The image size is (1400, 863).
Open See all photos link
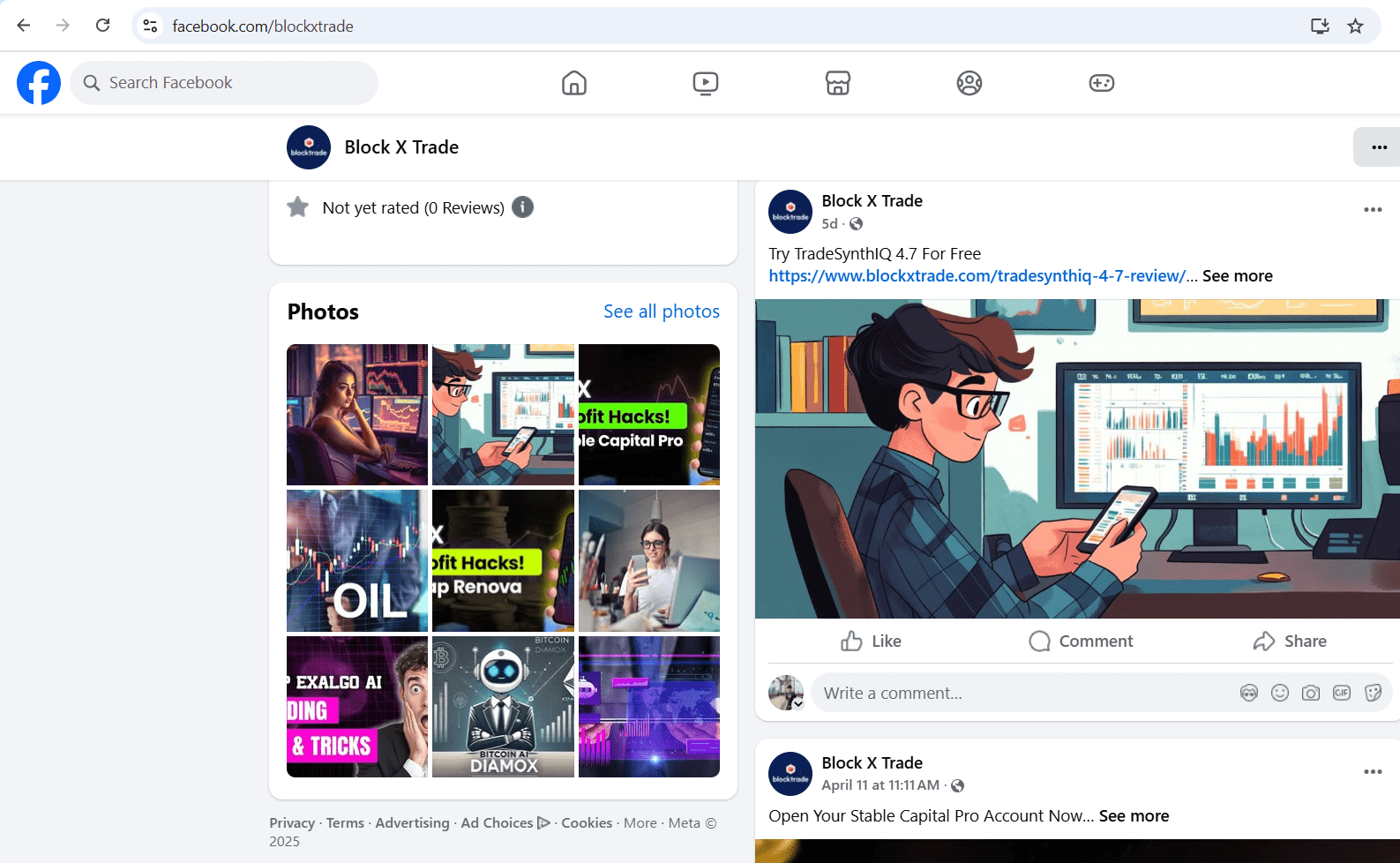pos(662,311)
